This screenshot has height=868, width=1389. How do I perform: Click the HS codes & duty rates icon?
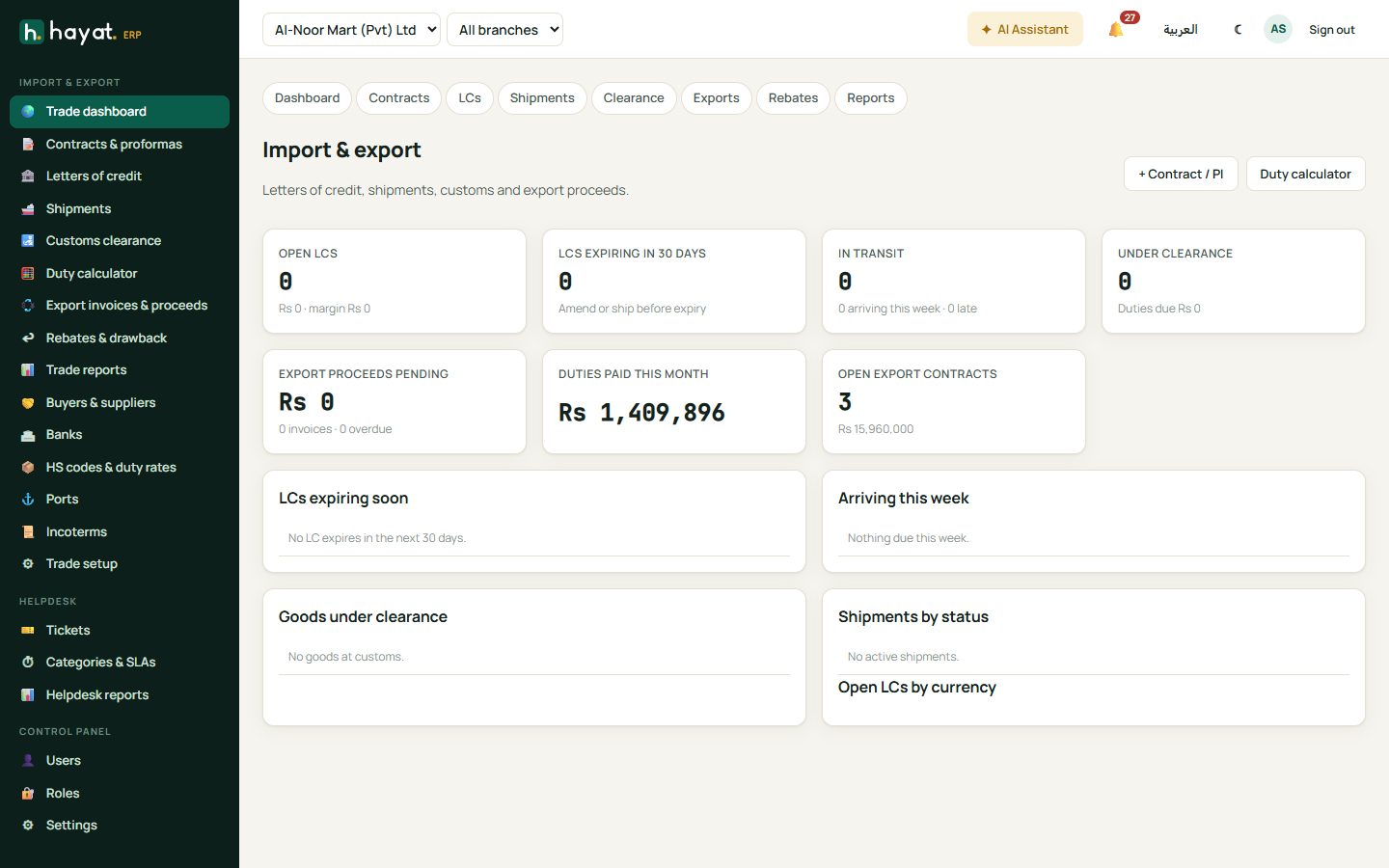[x=28, y=467]
